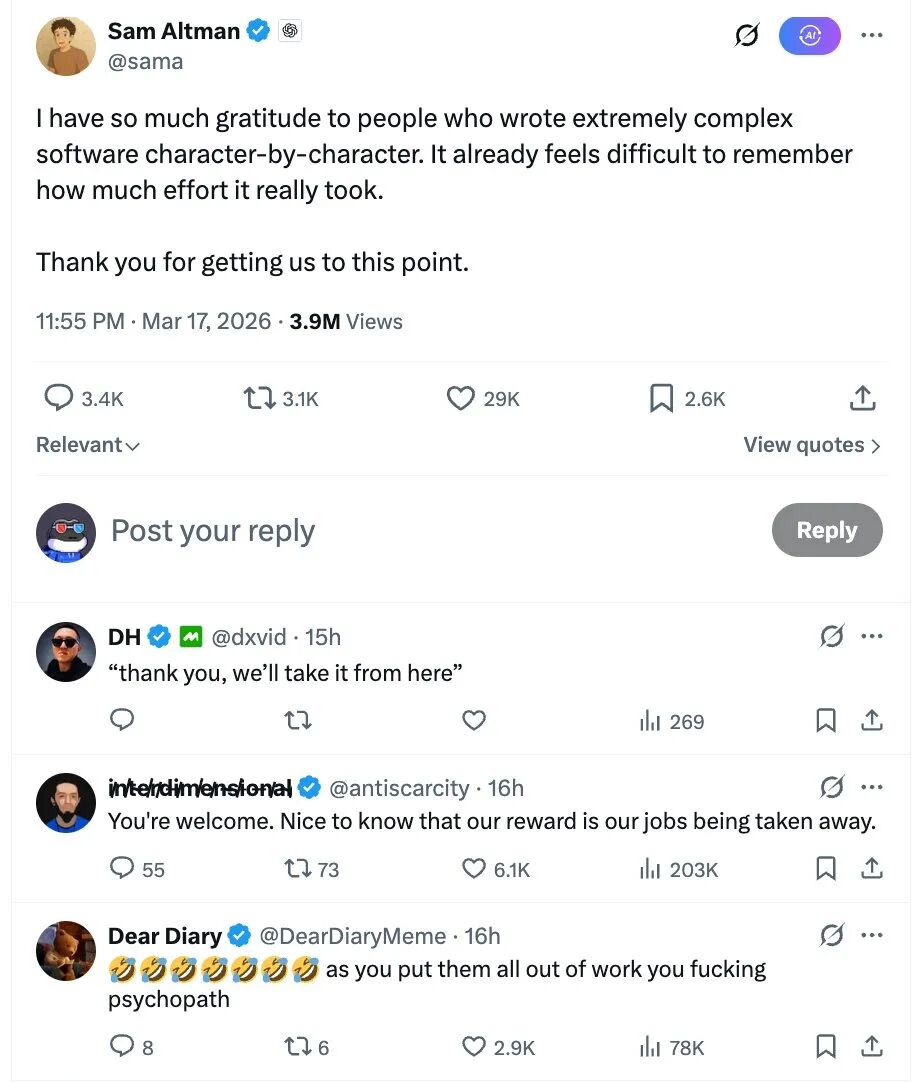Open the three-dot menu on Dear Diary's reply
This screenshot has width=916, height=1082.
[x=871, y=936]
